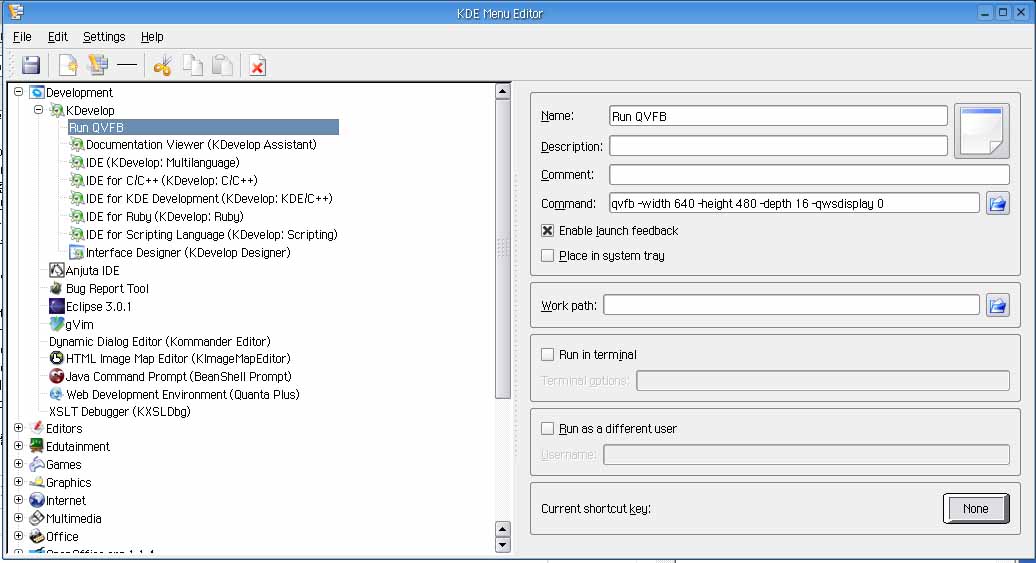1036x563 pixels.
Task: Expand the Internet category
Action: click(x=18, y=500)
